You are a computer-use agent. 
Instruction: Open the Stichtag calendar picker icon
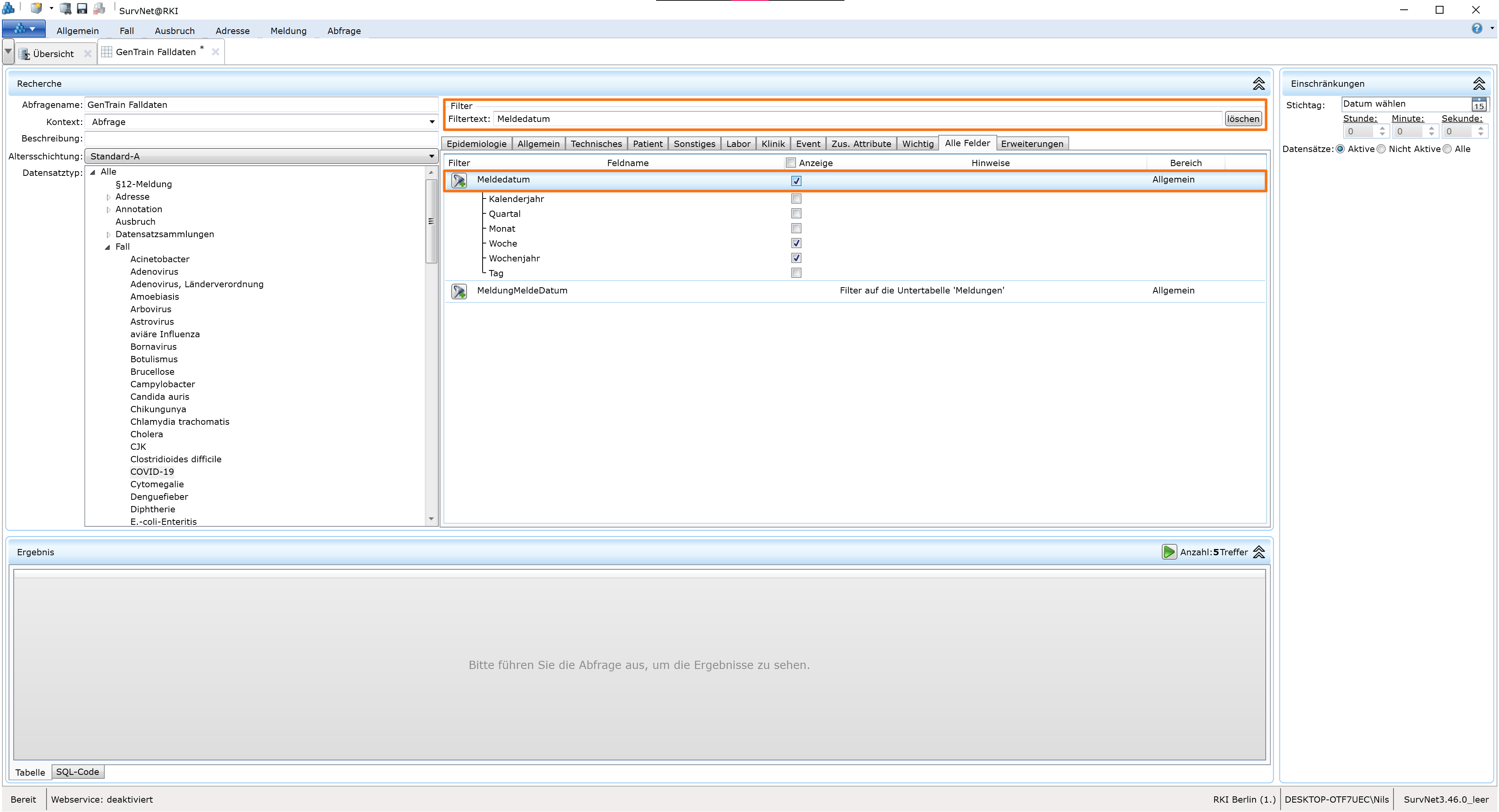tap(1479, 105)
